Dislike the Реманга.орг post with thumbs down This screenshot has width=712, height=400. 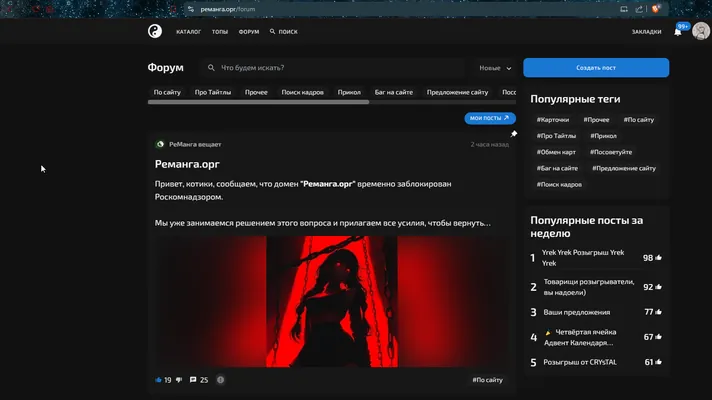point(179,380)
